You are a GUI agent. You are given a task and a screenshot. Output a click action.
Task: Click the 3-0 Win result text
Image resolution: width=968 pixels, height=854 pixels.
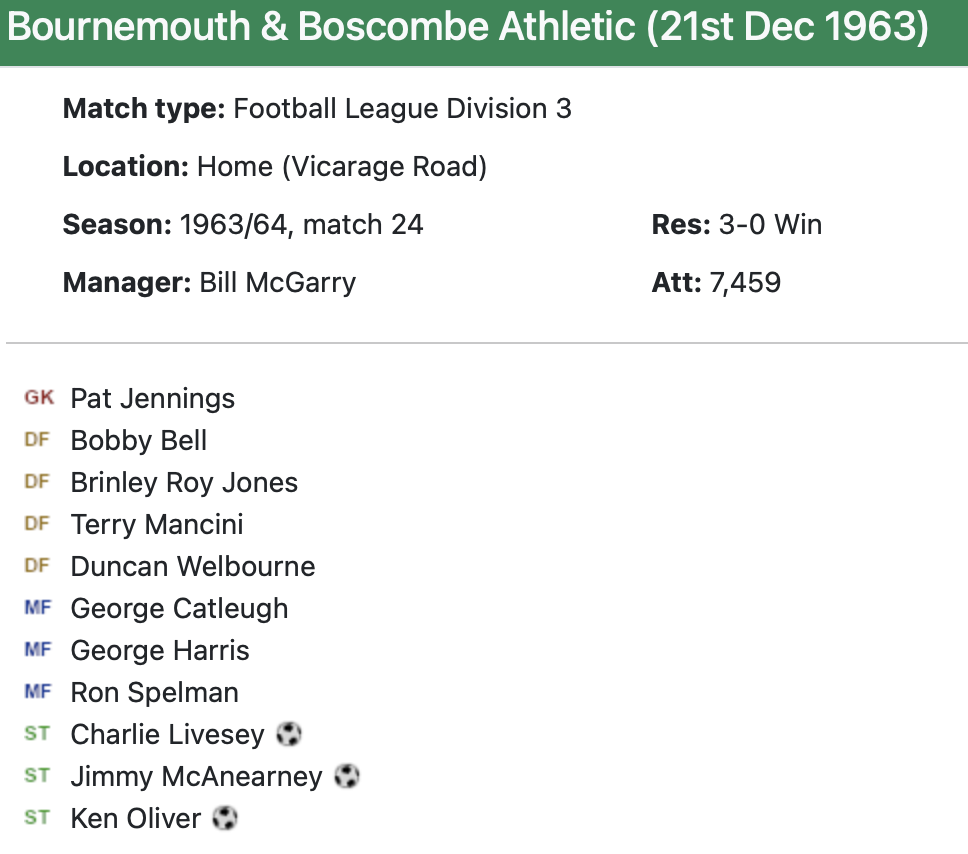[x=770, y=225]
